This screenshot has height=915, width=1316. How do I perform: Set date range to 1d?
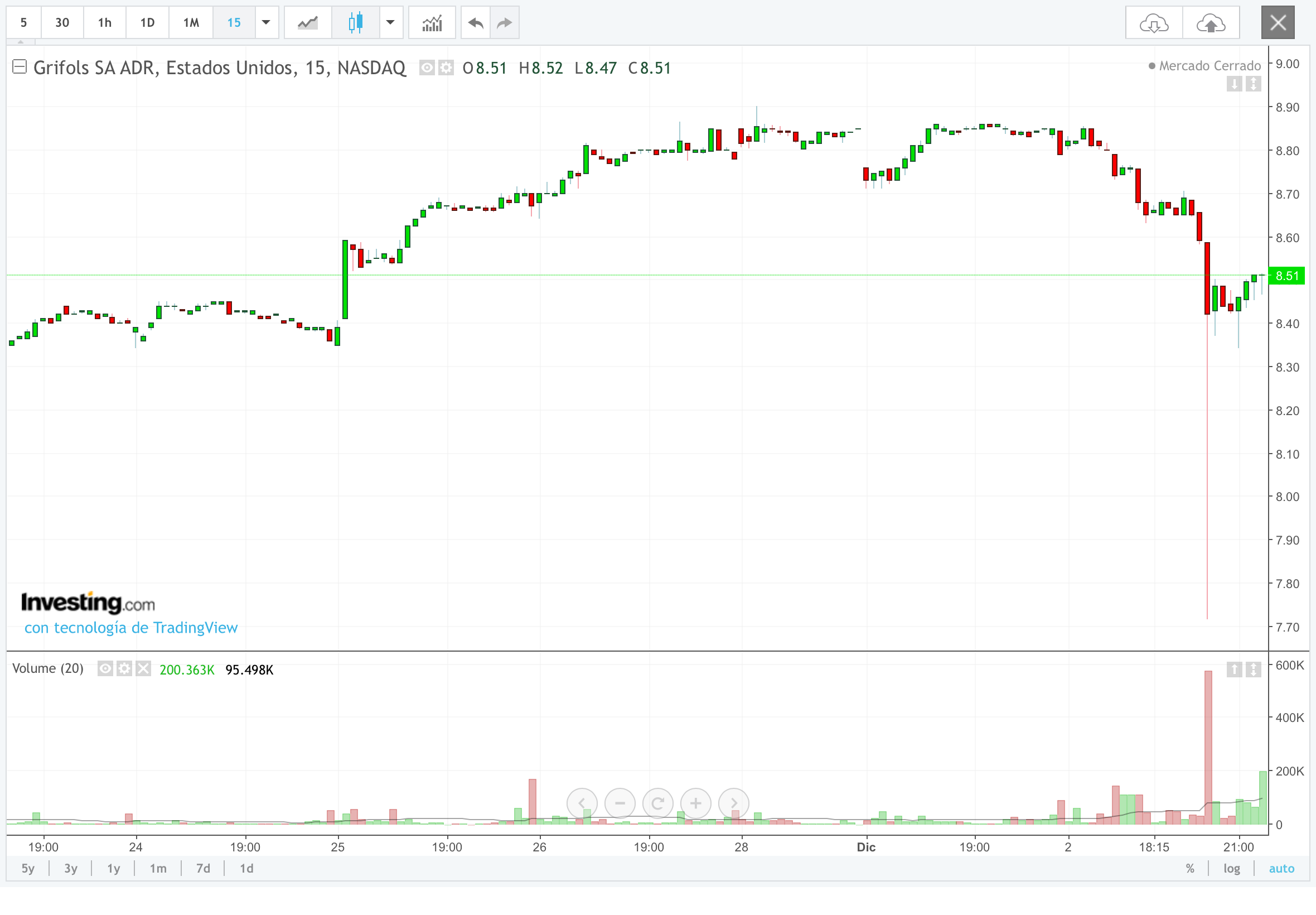(247, 869)
